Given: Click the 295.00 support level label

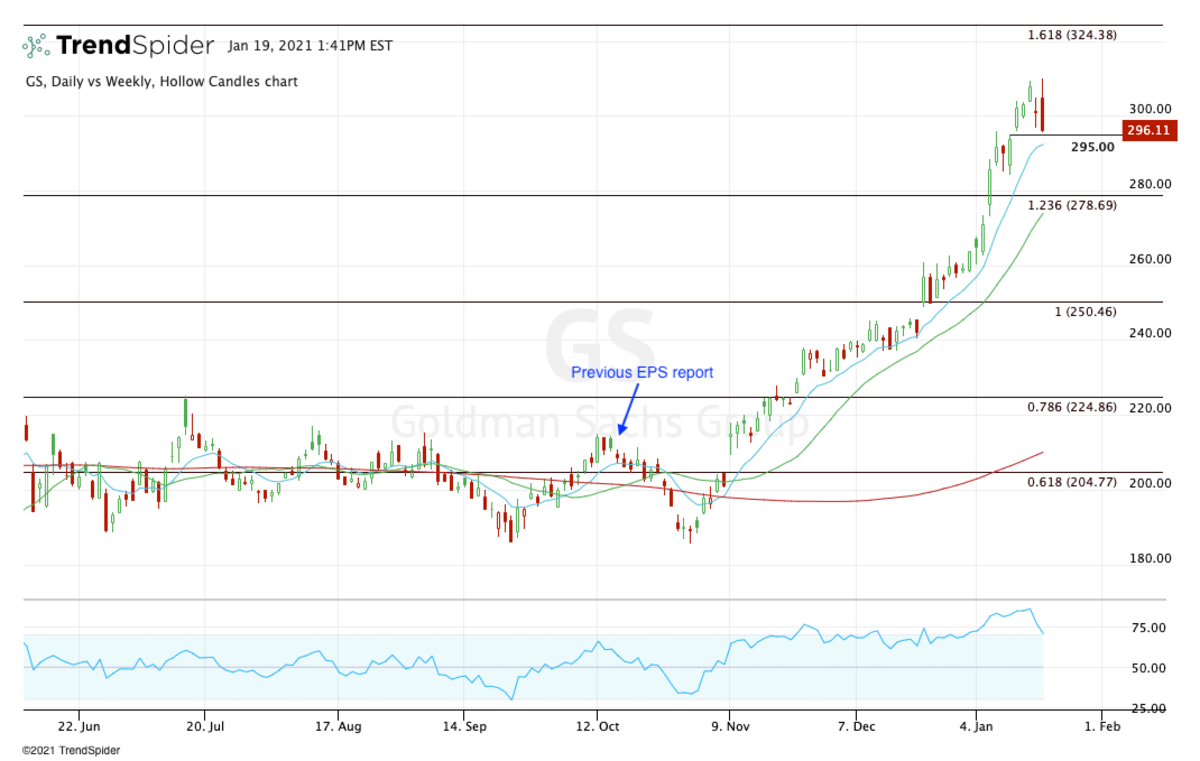Looking at the screenshot, I should (1093, 147).
